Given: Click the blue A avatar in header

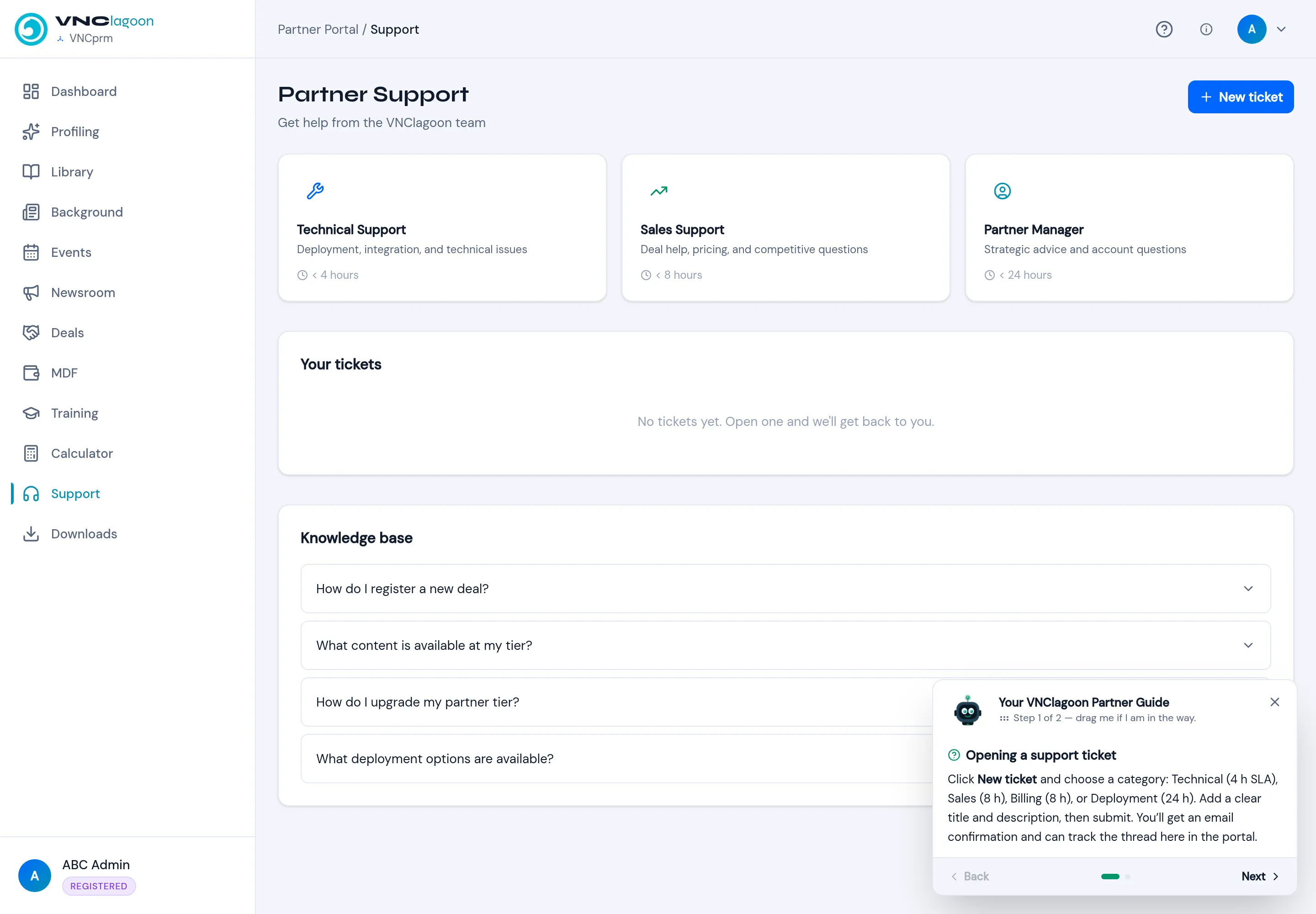Looking at the screenshot, I should tap(1252, 29).
